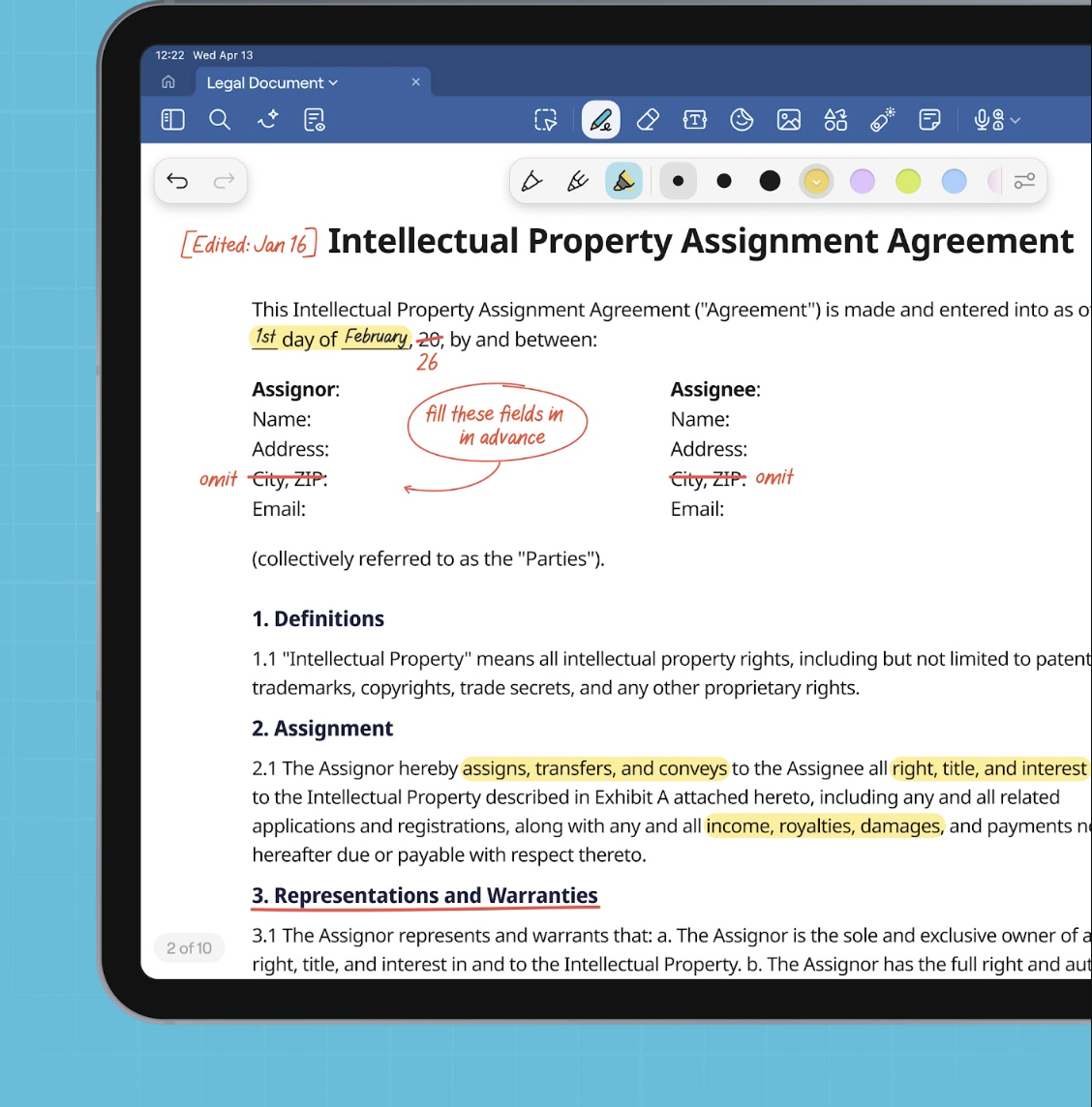This screenshot has height=1107, width=1092.
Task: Tap the 'Assignee:' label
Action: point(714,389)
